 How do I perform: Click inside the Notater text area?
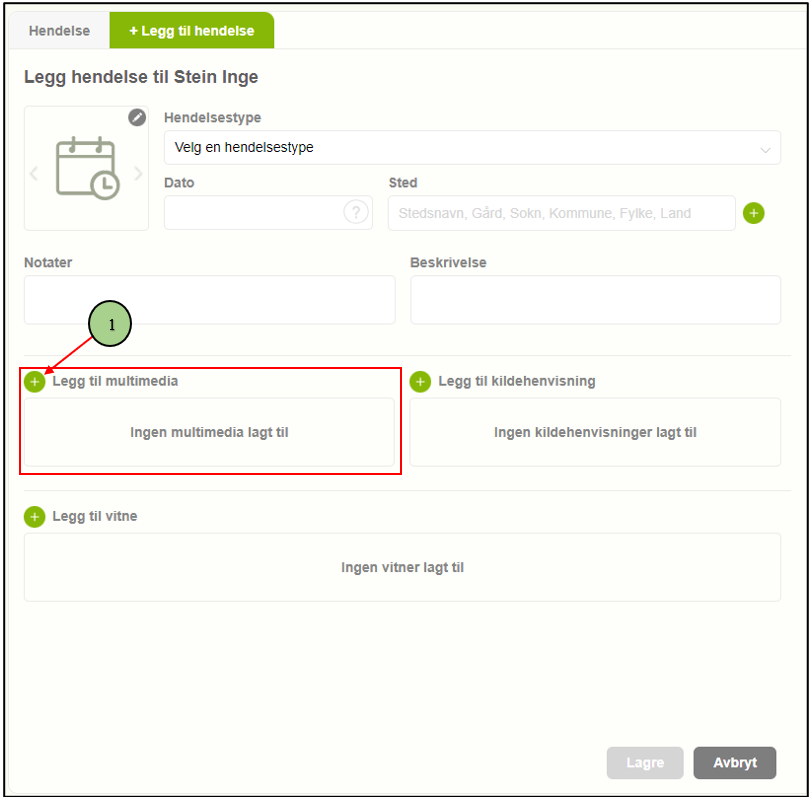click(x=209, y=300)
